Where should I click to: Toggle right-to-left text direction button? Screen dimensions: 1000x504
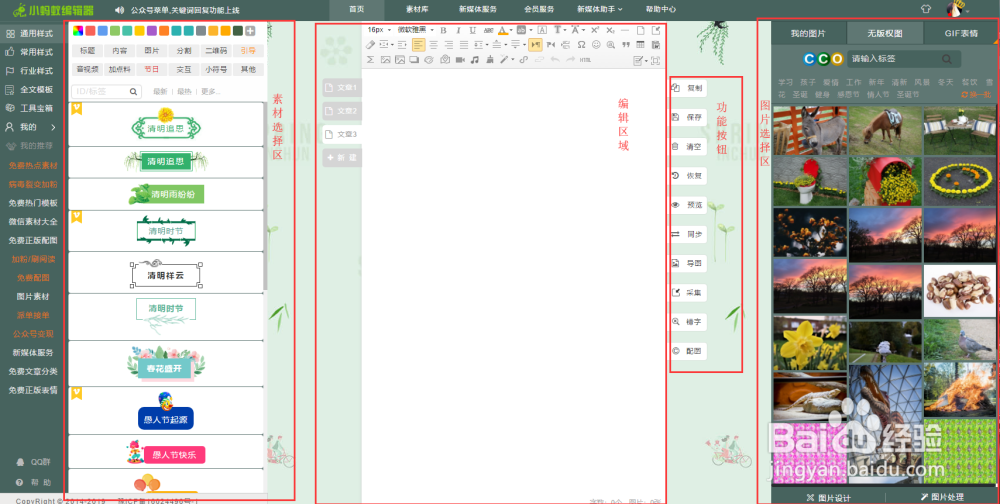click(550, 45)
